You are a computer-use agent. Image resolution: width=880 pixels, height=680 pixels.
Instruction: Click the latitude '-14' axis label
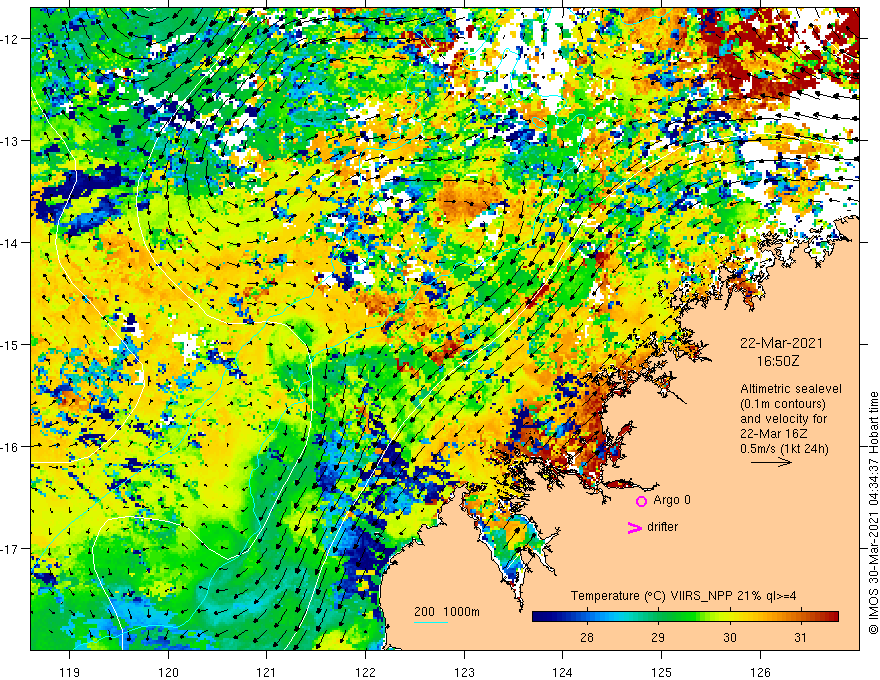click(11, 243)
